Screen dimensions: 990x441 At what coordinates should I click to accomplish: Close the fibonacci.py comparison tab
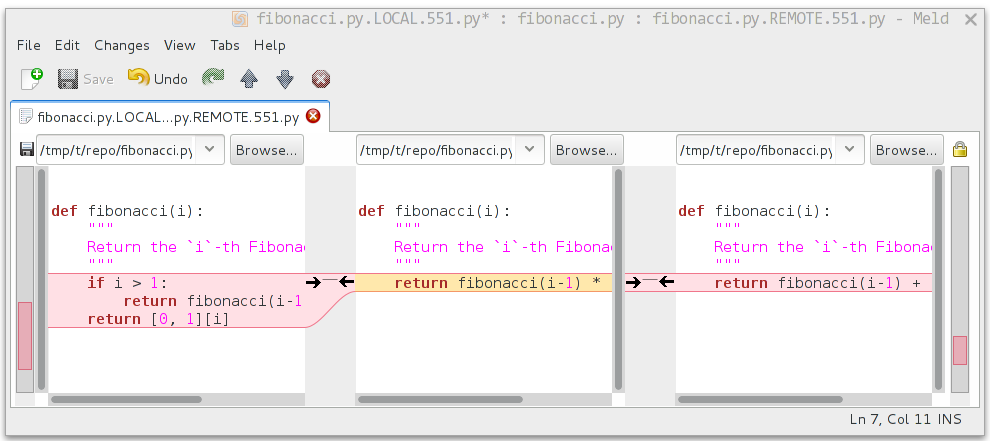313,116
